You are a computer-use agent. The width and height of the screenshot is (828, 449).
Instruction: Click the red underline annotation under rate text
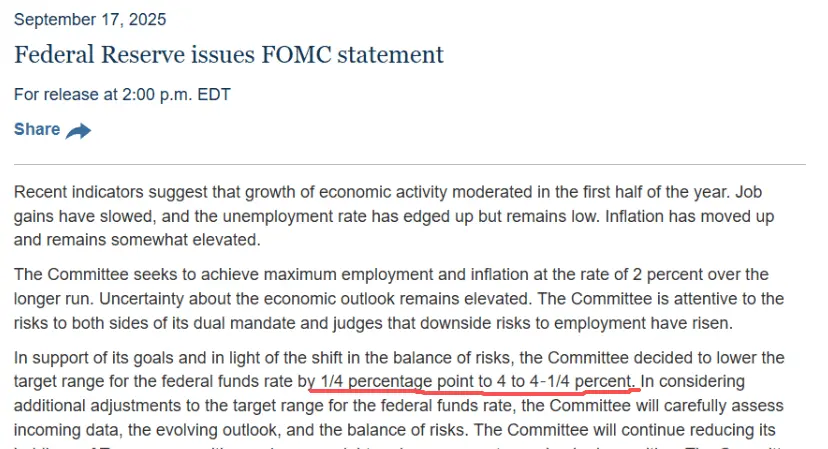click(x=475, y=391)
